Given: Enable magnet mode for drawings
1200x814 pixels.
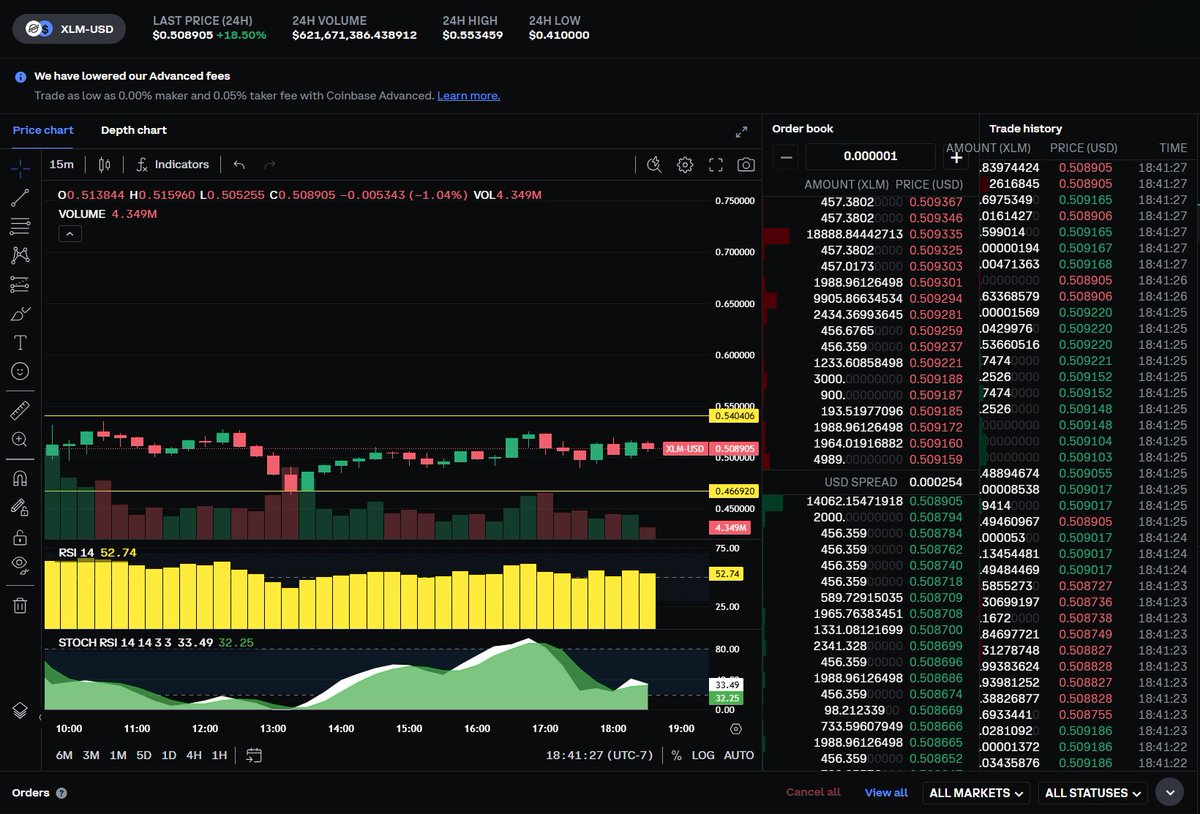Looking at the screenshot, I should click(21, 477).
